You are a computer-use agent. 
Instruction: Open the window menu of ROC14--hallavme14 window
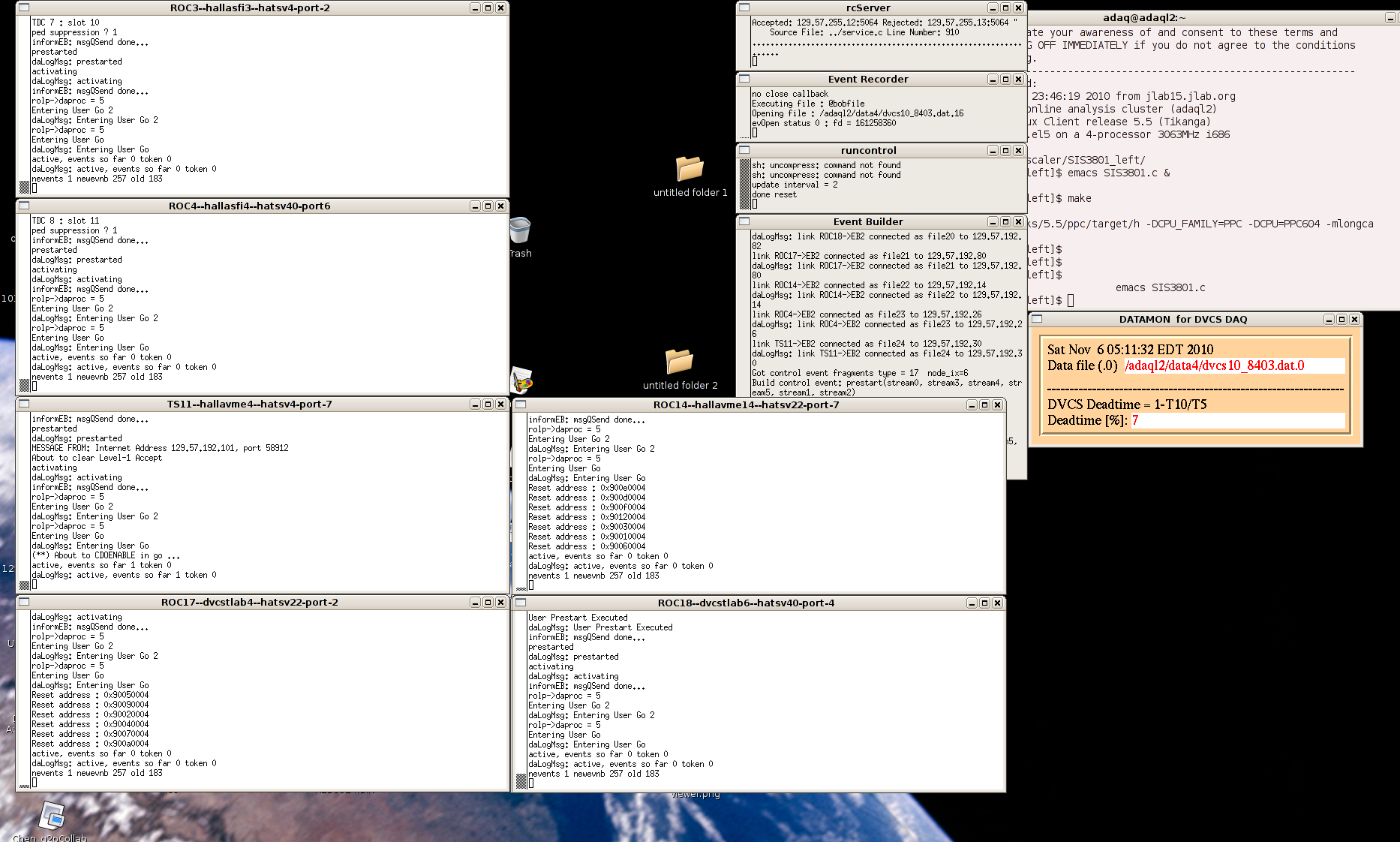coord(521,404)
